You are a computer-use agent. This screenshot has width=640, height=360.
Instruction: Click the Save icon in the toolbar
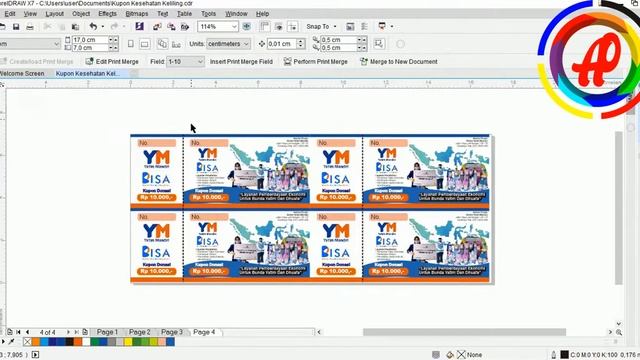pyautogui.click(x=16, y=27)
